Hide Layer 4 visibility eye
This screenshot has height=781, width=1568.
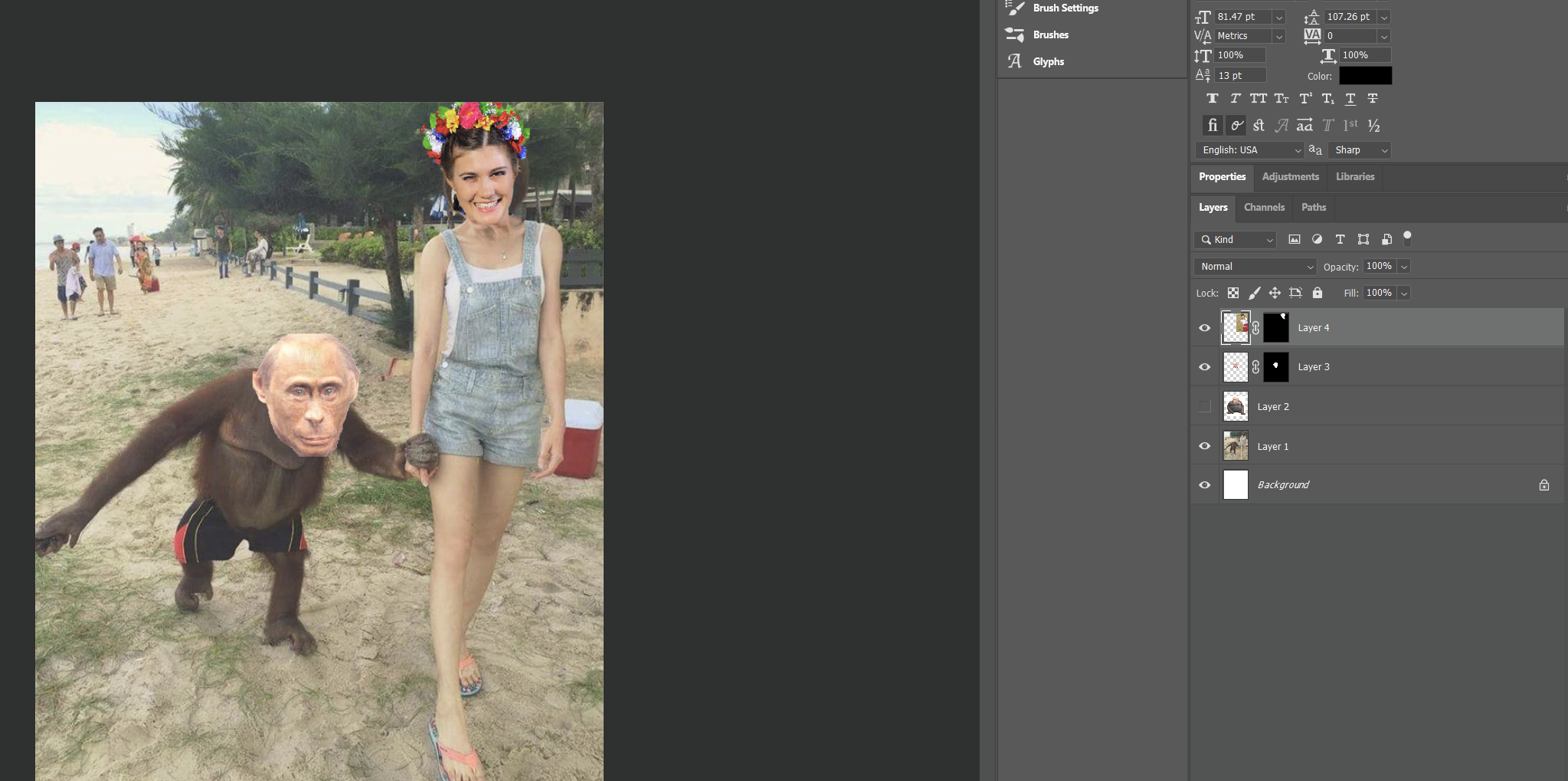click(1205, 328)
